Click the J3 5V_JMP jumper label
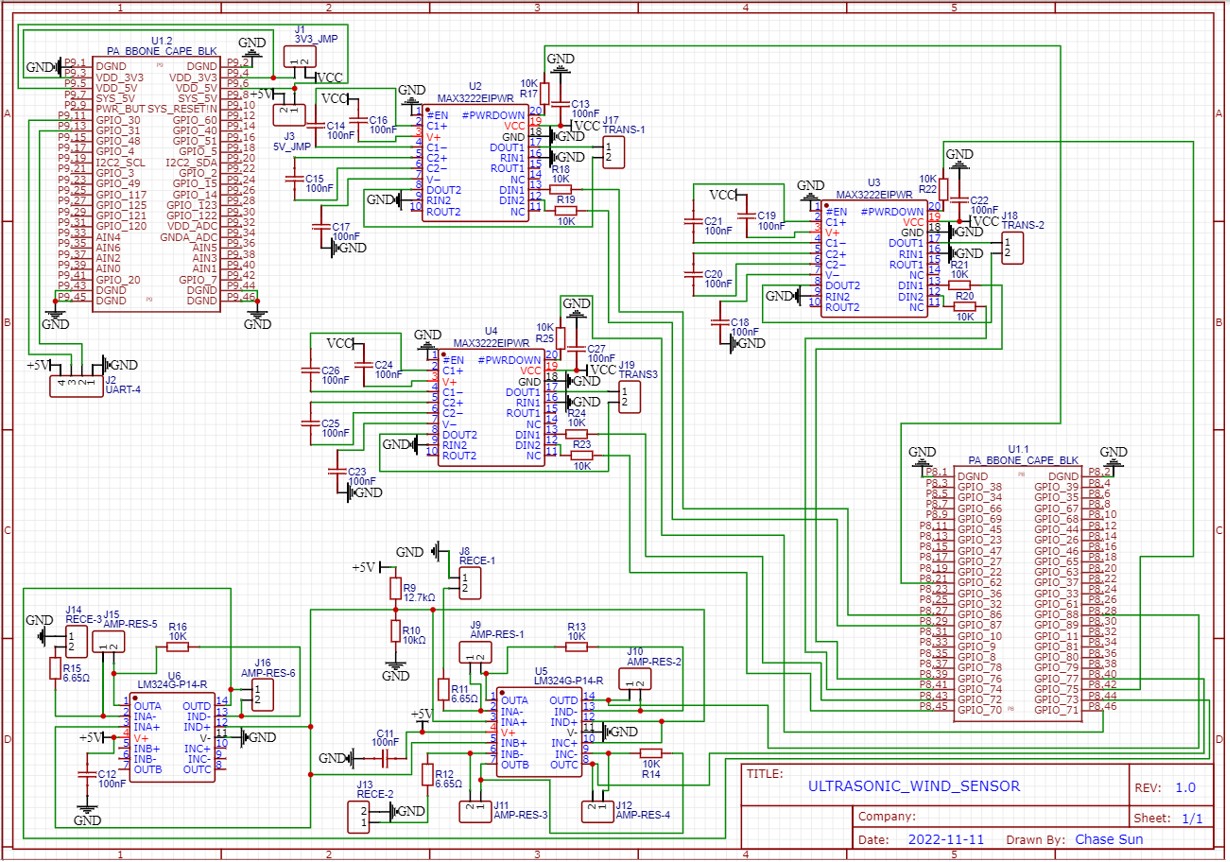Viewport: 1230px width, 862px height. coord(291,140)
